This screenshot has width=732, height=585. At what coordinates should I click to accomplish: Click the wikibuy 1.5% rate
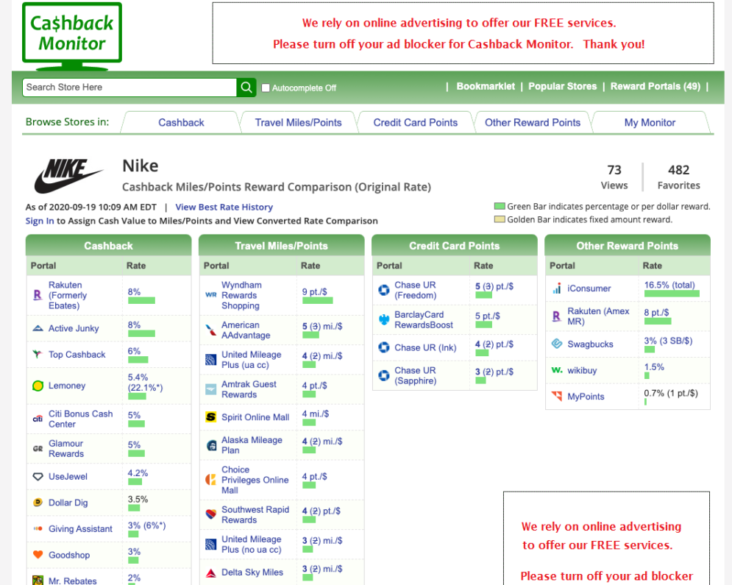[x=654, y=367]
